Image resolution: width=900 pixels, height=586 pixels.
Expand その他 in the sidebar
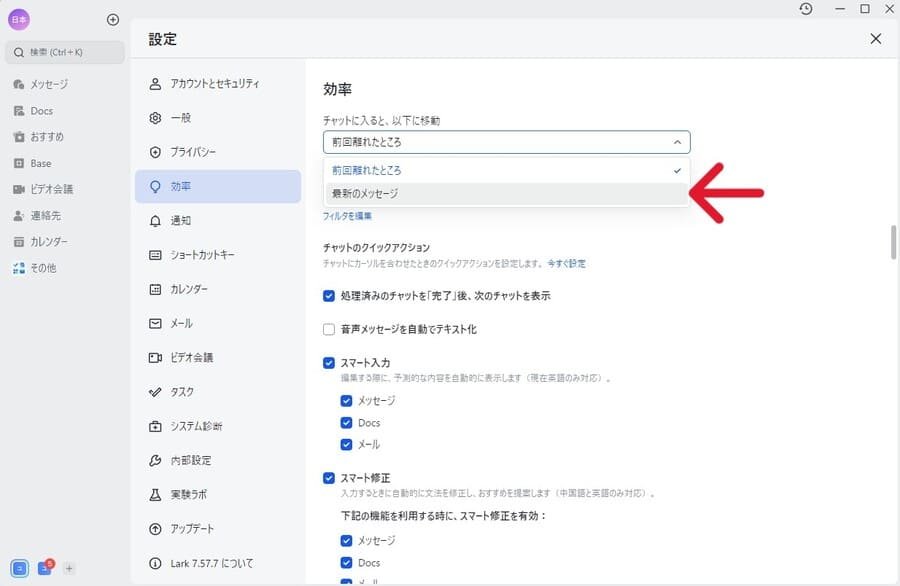pos(40,268)
